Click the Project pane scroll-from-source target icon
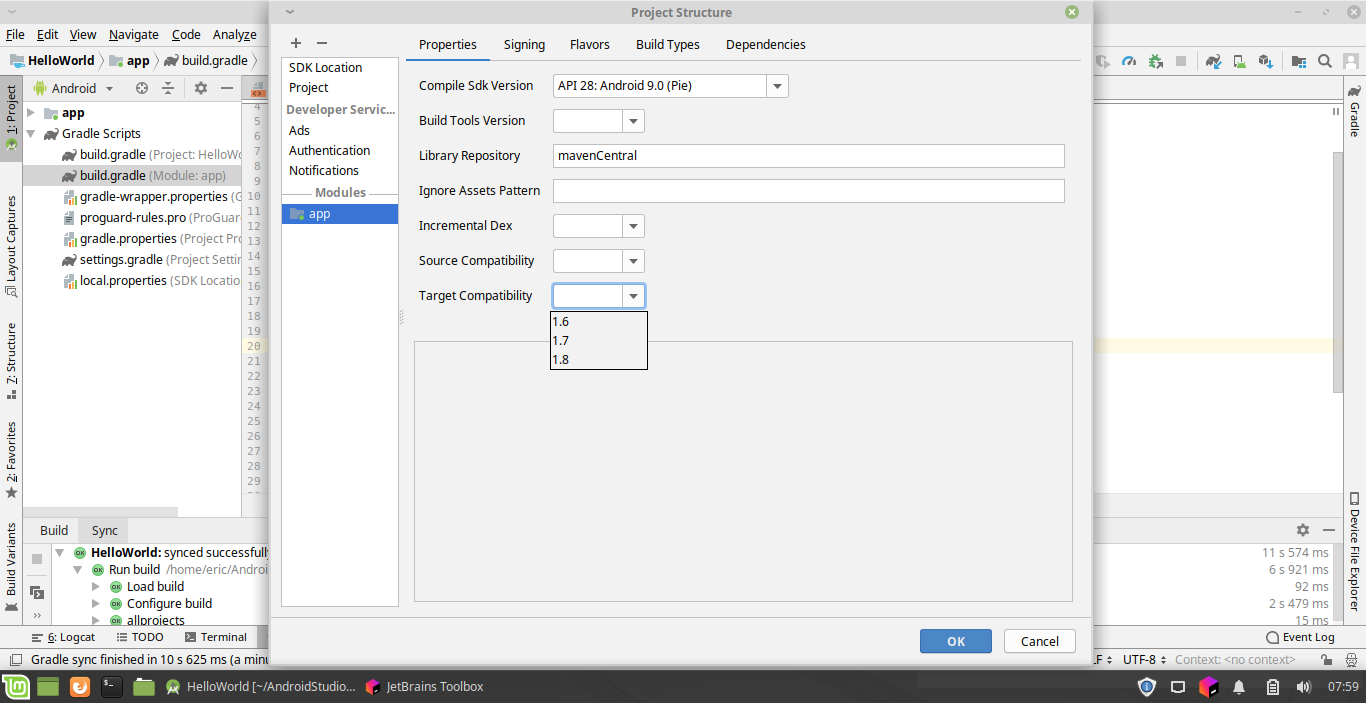The width and height of the screenshot is (1366, 703). (x=142, y=88)
